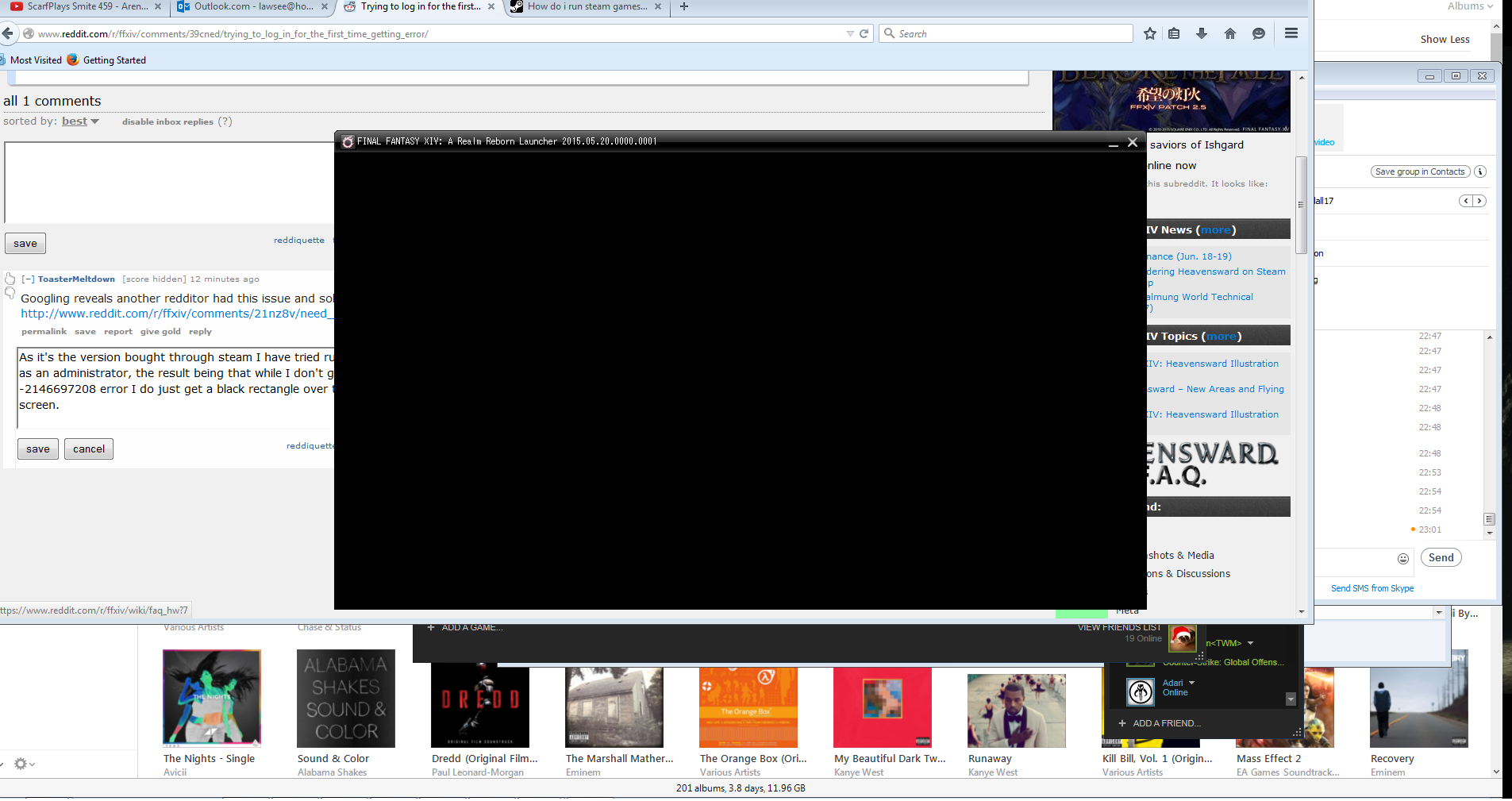Cancel the reply being written
The height and width of the screenshot is (801, 1512).
tap(89, 449)
